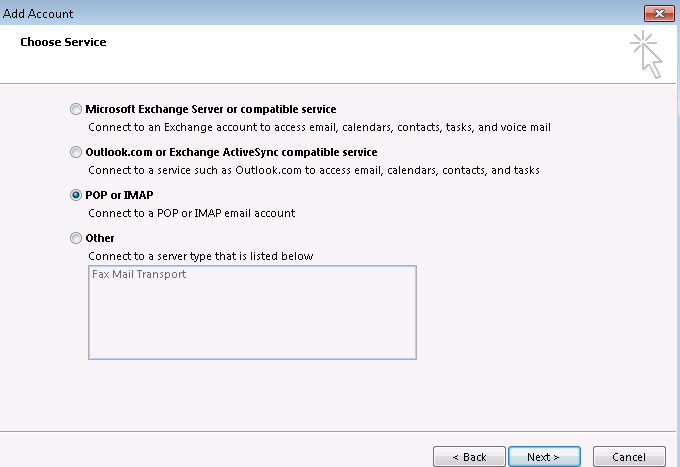Click the empty area of the server type listbox
The height and width of the screenshot is (467, 680).
pyautogui.click(x=252, y=321)
